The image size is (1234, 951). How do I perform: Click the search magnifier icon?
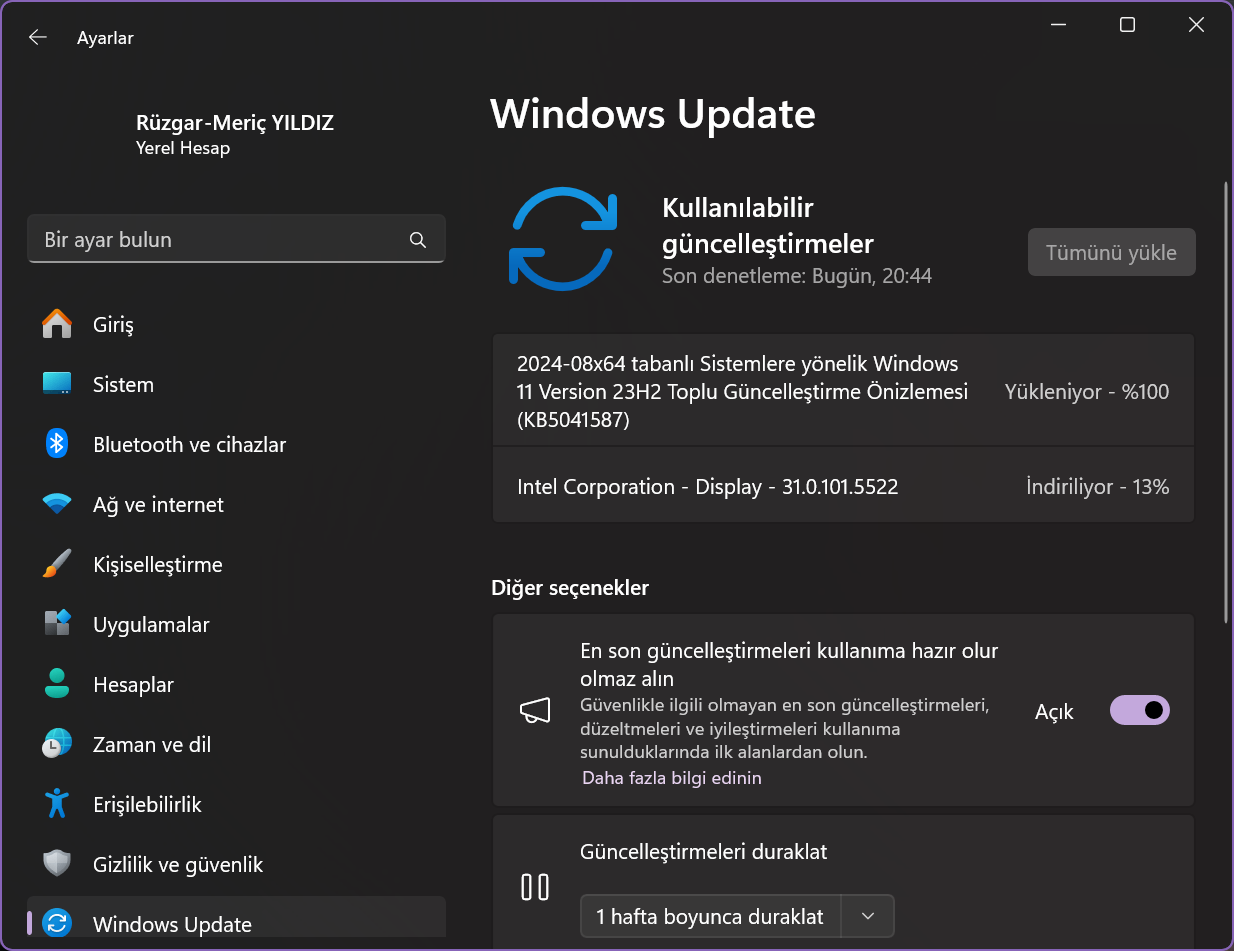[418, 240]
